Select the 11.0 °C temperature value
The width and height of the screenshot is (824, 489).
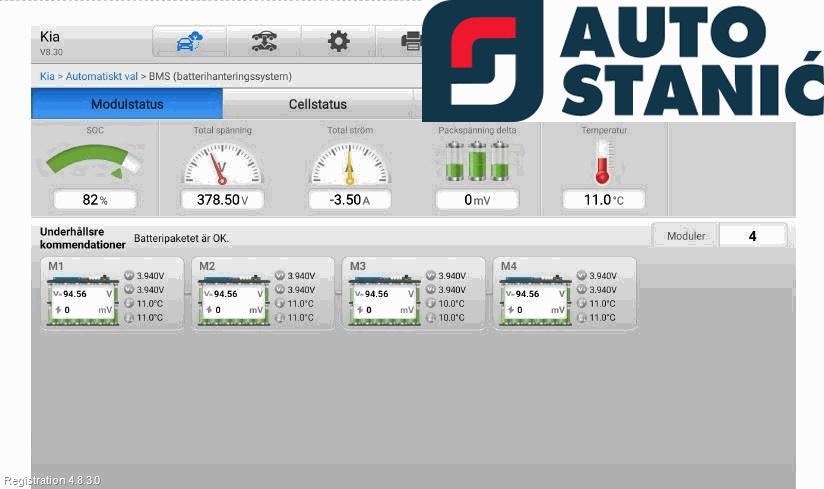click(x=604, y=200)
